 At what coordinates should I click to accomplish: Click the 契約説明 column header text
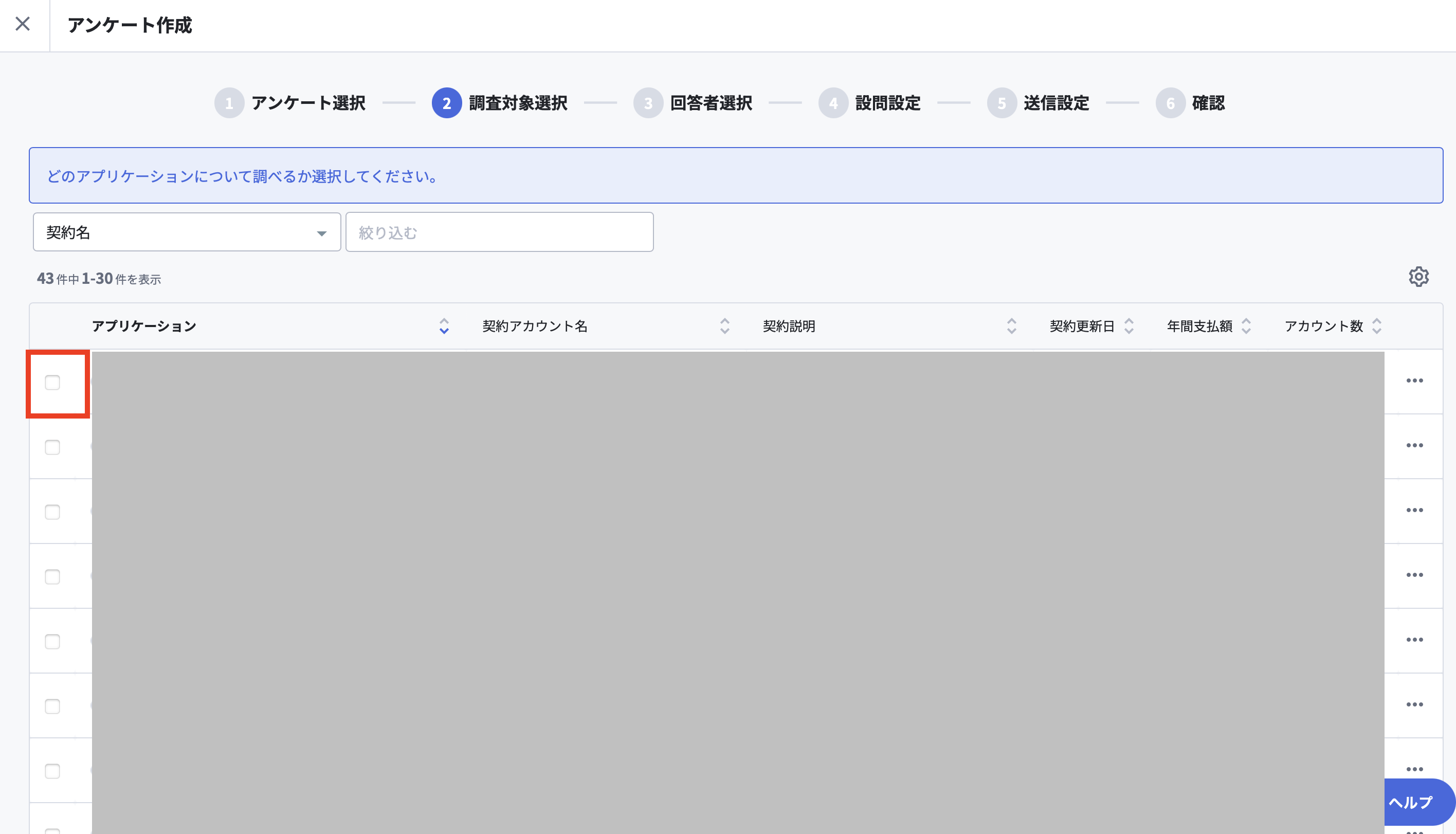pos(789,326)
